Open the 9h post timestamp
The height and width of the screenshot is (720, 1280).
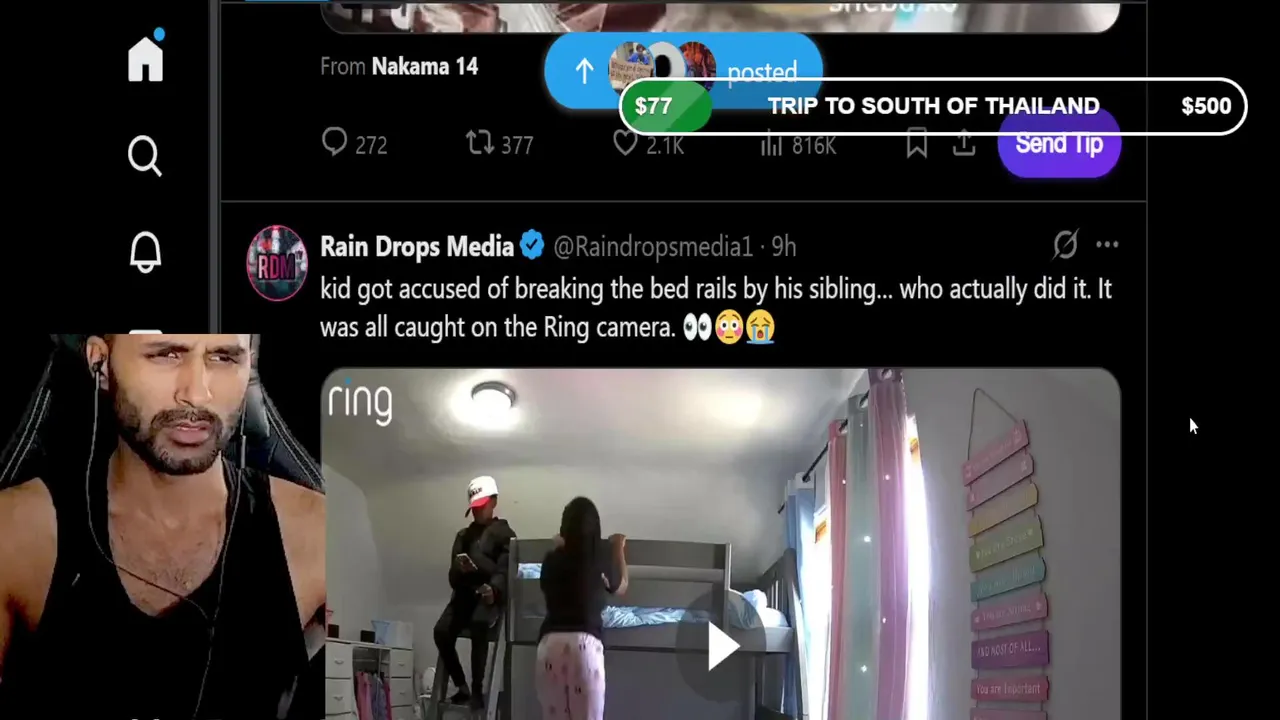point(784,247)
